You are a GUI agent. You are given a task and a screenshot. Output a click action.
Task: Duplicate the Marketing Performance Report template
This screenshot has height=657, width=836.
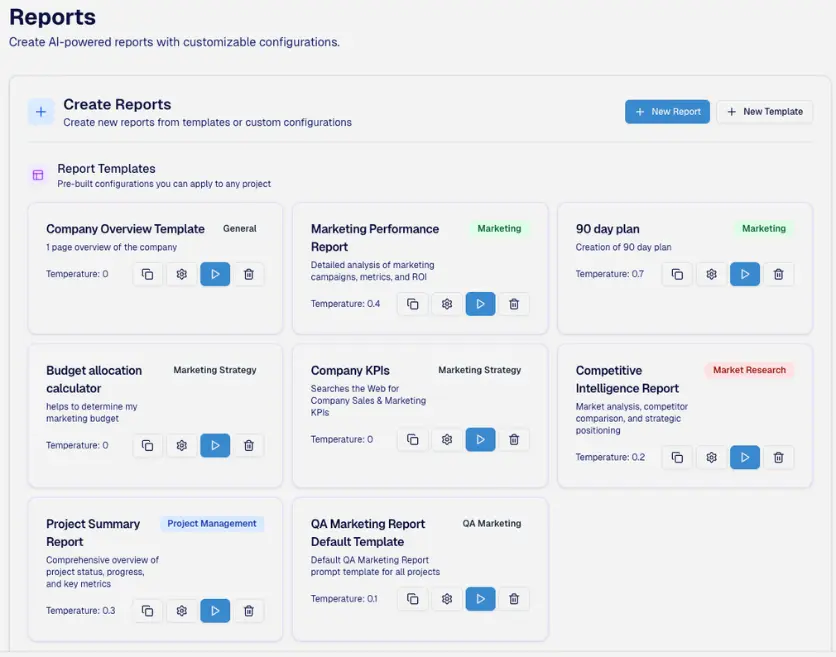click(x=412, y=304)
